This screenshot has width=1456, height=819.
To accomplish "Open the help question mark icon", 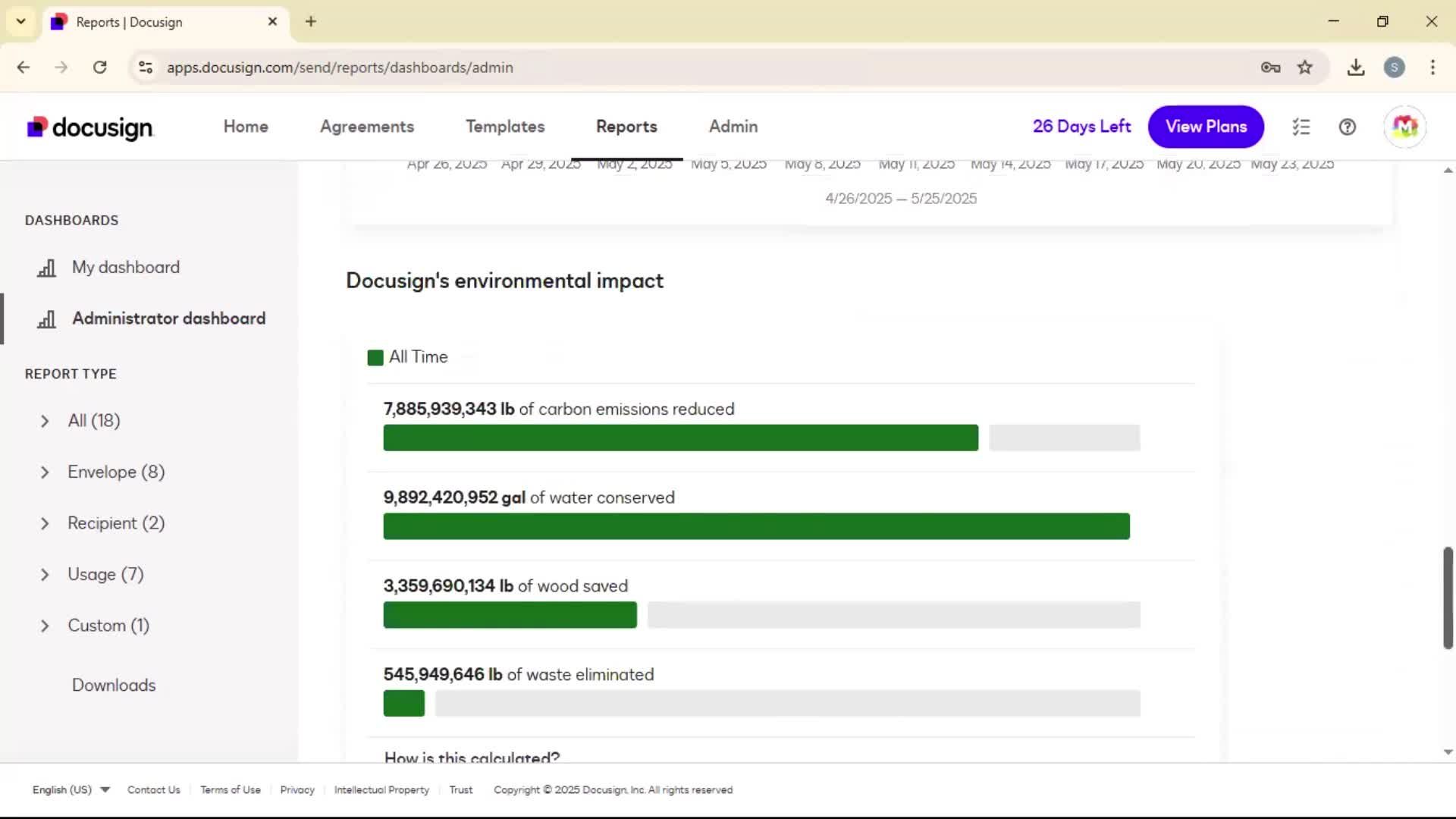I will point(1348,127).
